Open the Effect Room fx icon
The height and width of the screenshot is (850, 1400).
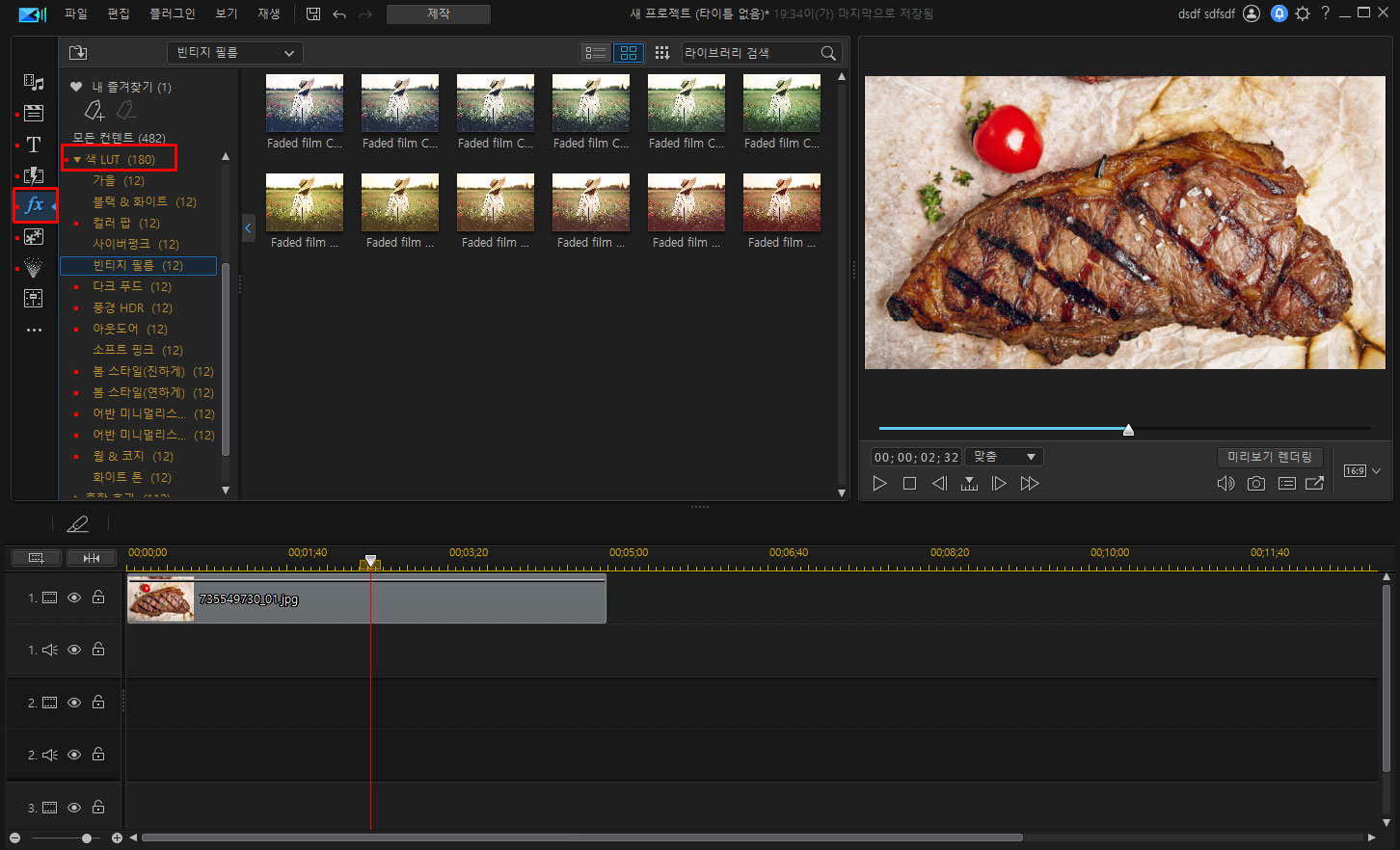(35, 205)
